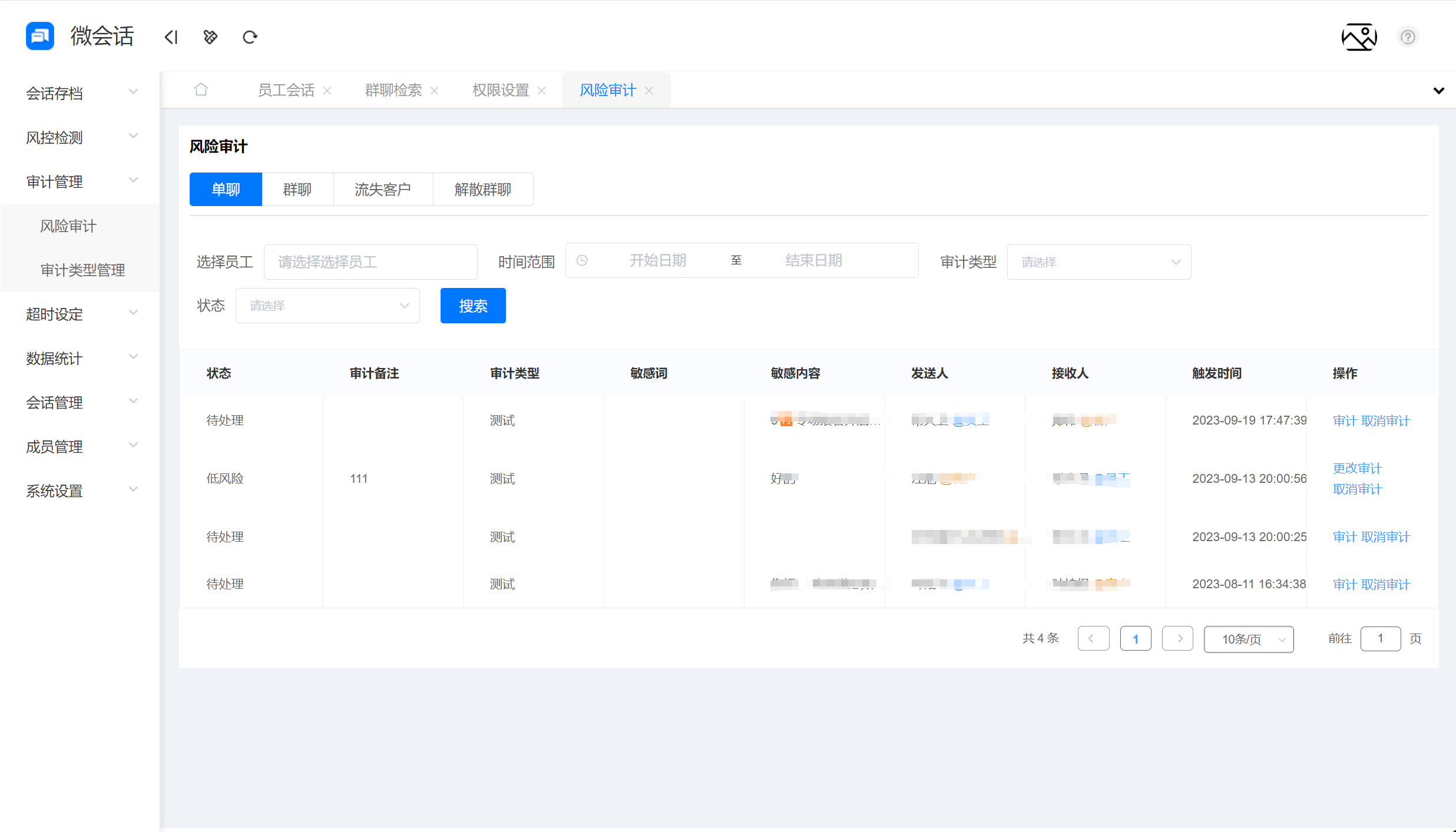Click 取消审计 on the first pending record
Image resolution: width=1456 pixels, height=832 pixels.
[x=1387, y=420]
